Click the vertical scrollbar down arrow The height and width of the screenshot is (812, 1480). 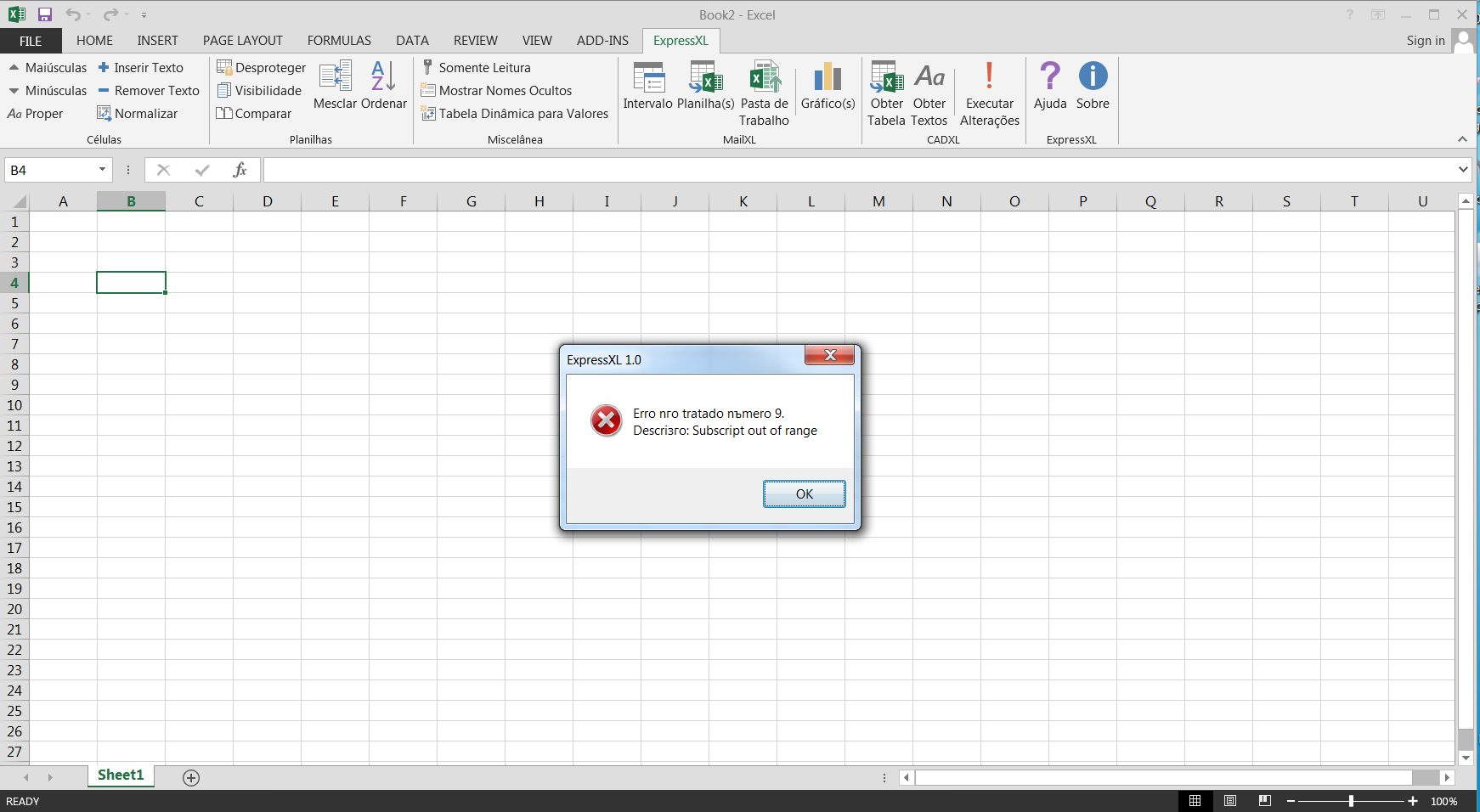(x=1466, y=758)
